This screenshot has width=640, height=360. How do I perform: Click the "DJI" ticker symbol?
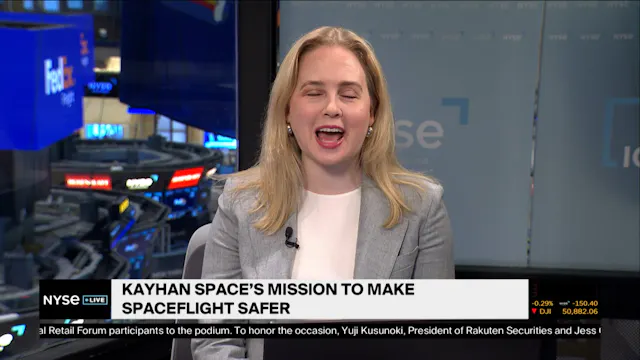pyautogui.click(x=545, y=311)
